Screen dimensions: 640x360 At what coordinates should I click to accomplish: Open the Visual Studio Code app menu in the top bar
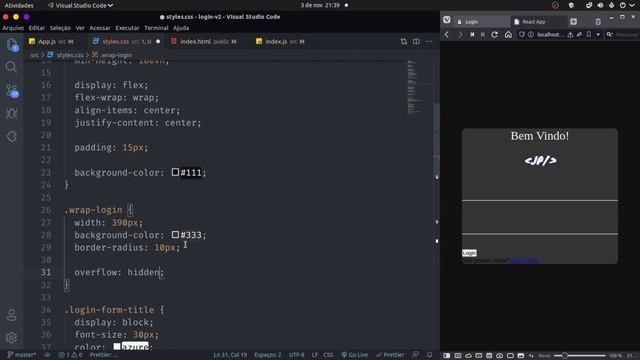coord(80,5)
